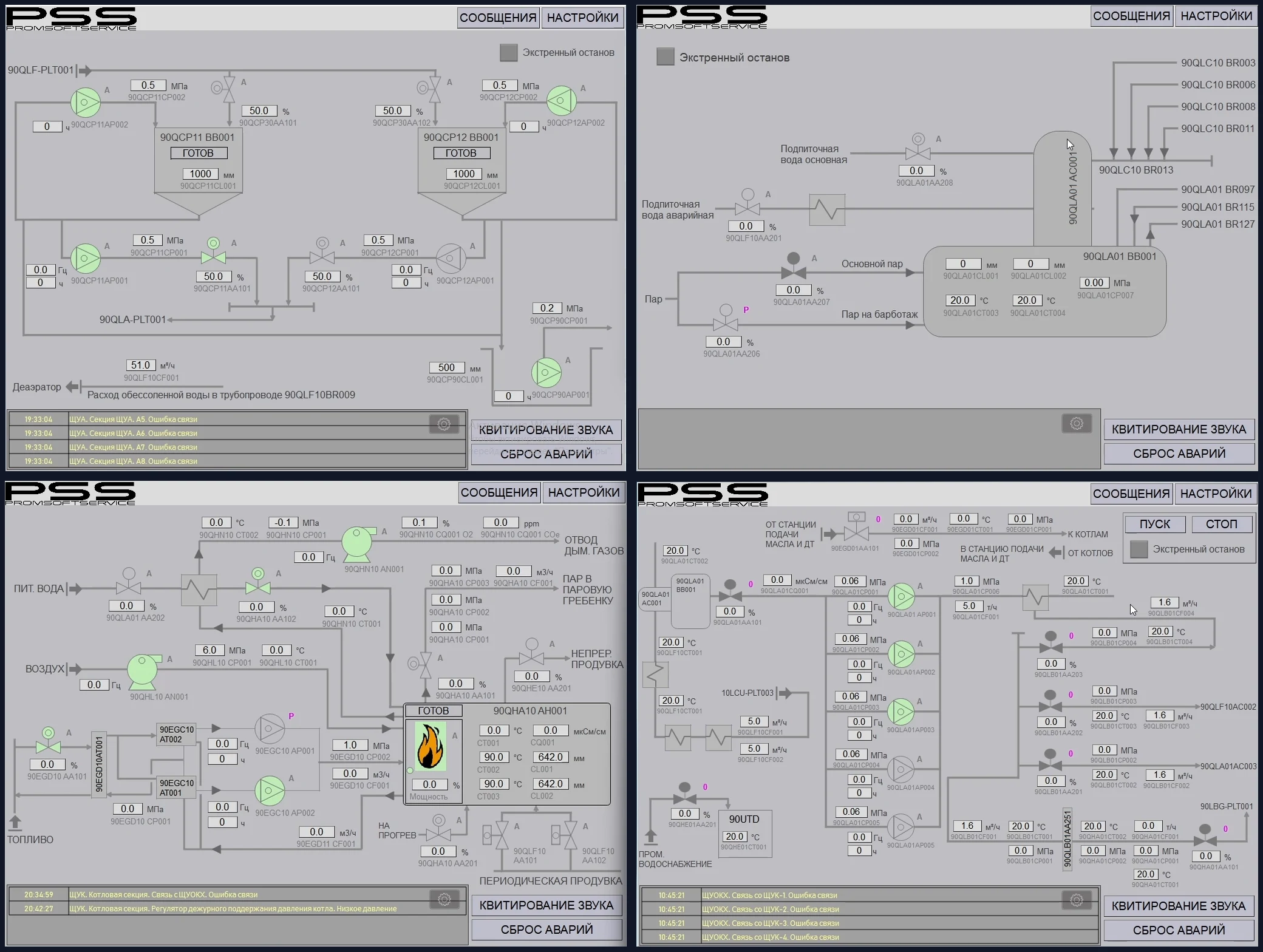
Task: Open СООБЩЕНИЯ in the top-left panel
Action: click(498, 18)
